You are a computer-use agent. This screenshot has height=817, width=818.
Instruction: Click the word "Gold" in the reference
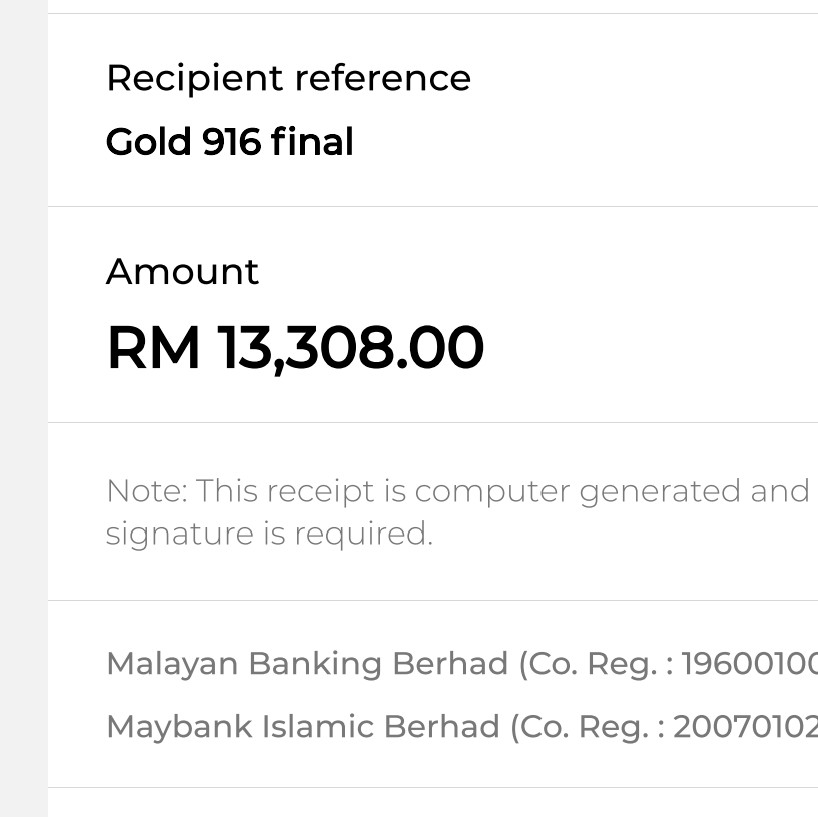coord(148,142)
